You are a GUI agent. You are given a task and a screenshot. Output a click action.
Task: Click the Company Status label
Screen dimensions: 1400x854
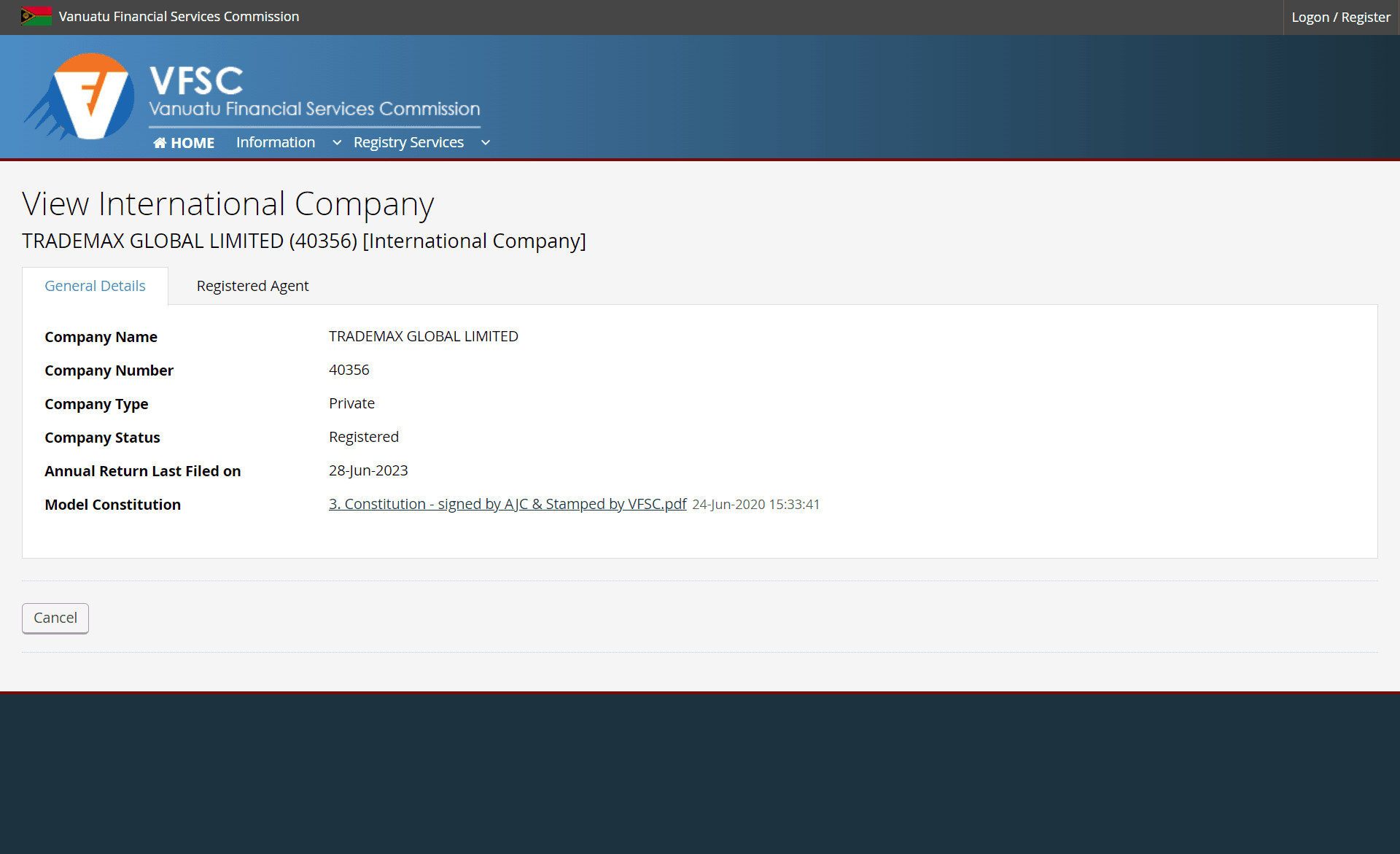[x=102, y=438]
